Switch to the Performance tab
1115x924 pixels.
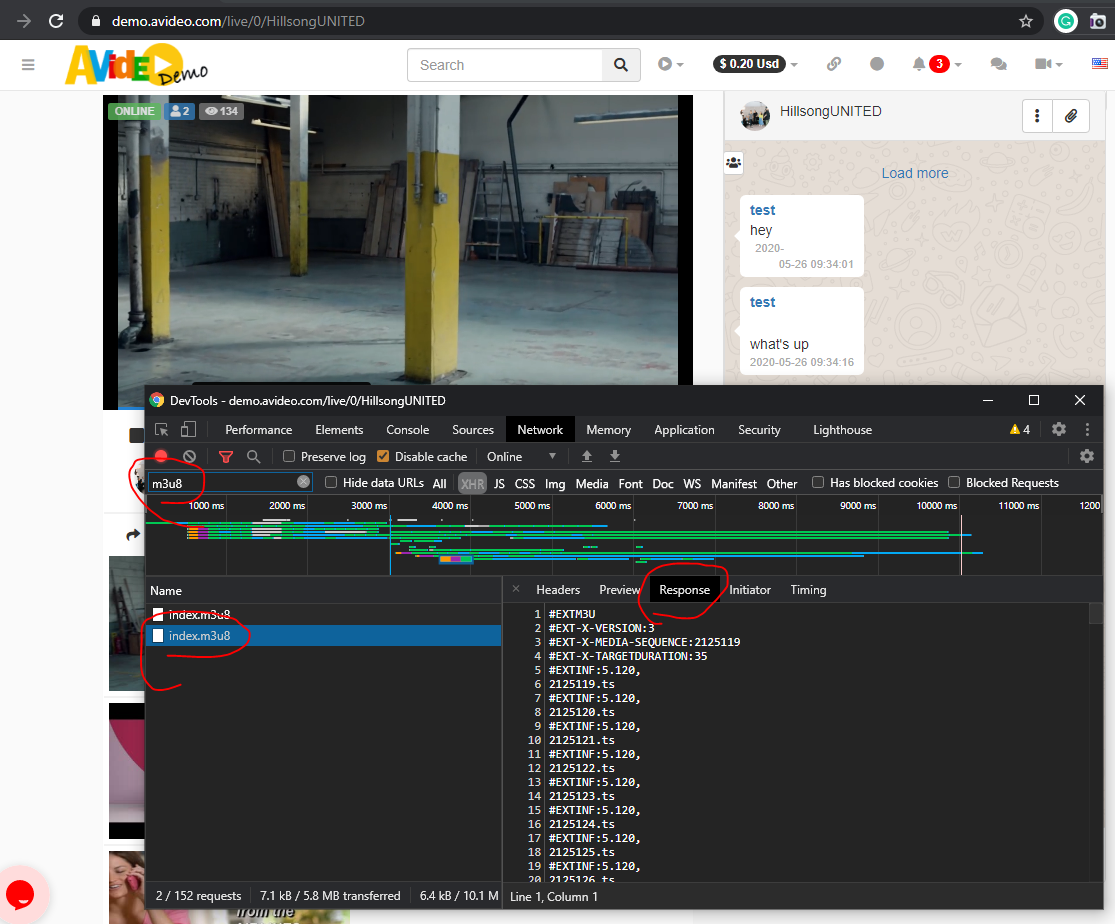(x=259, y=430)
